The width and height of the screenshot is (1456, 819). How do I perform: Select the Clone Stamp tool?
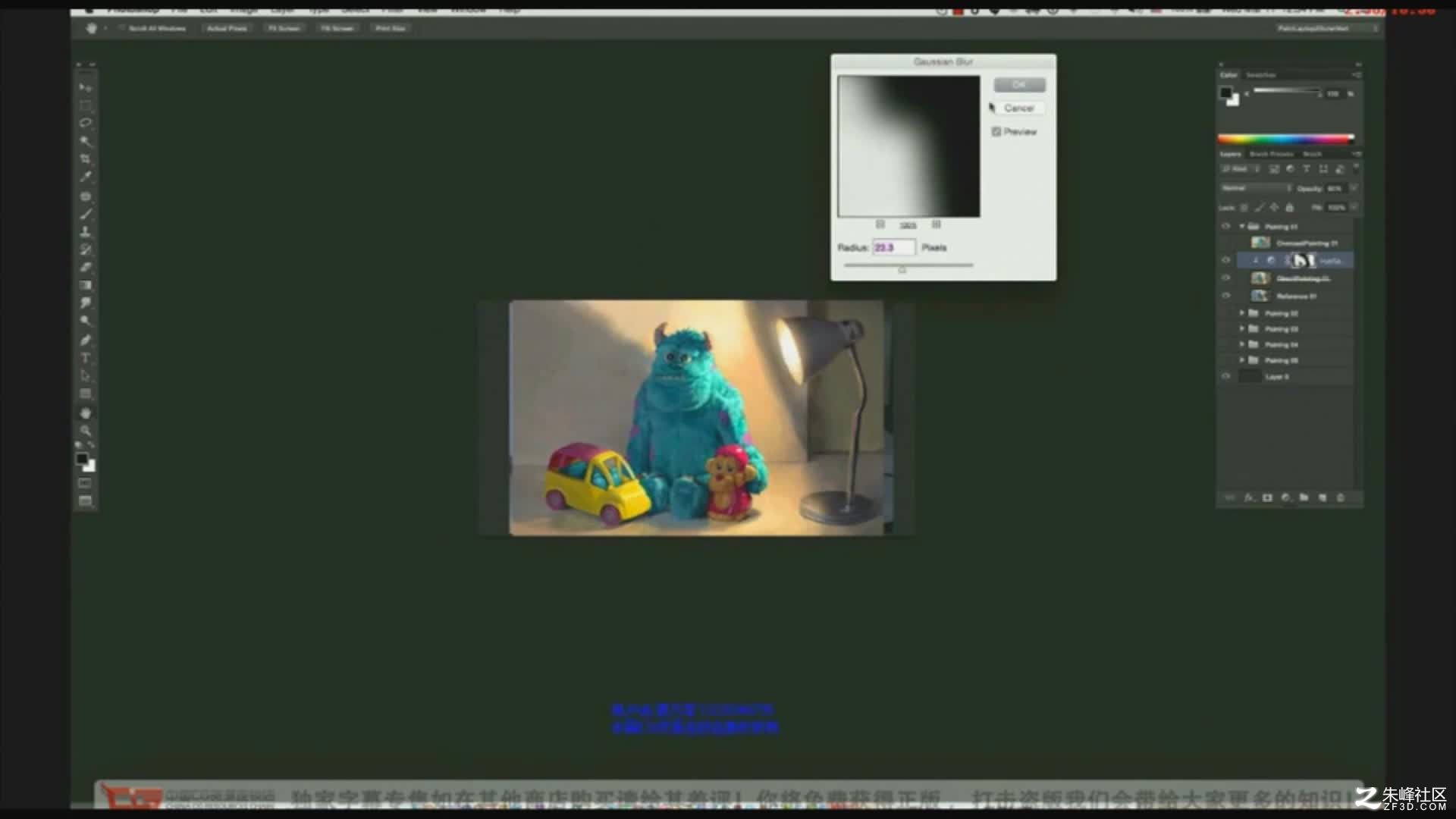[x=85, y=232]
